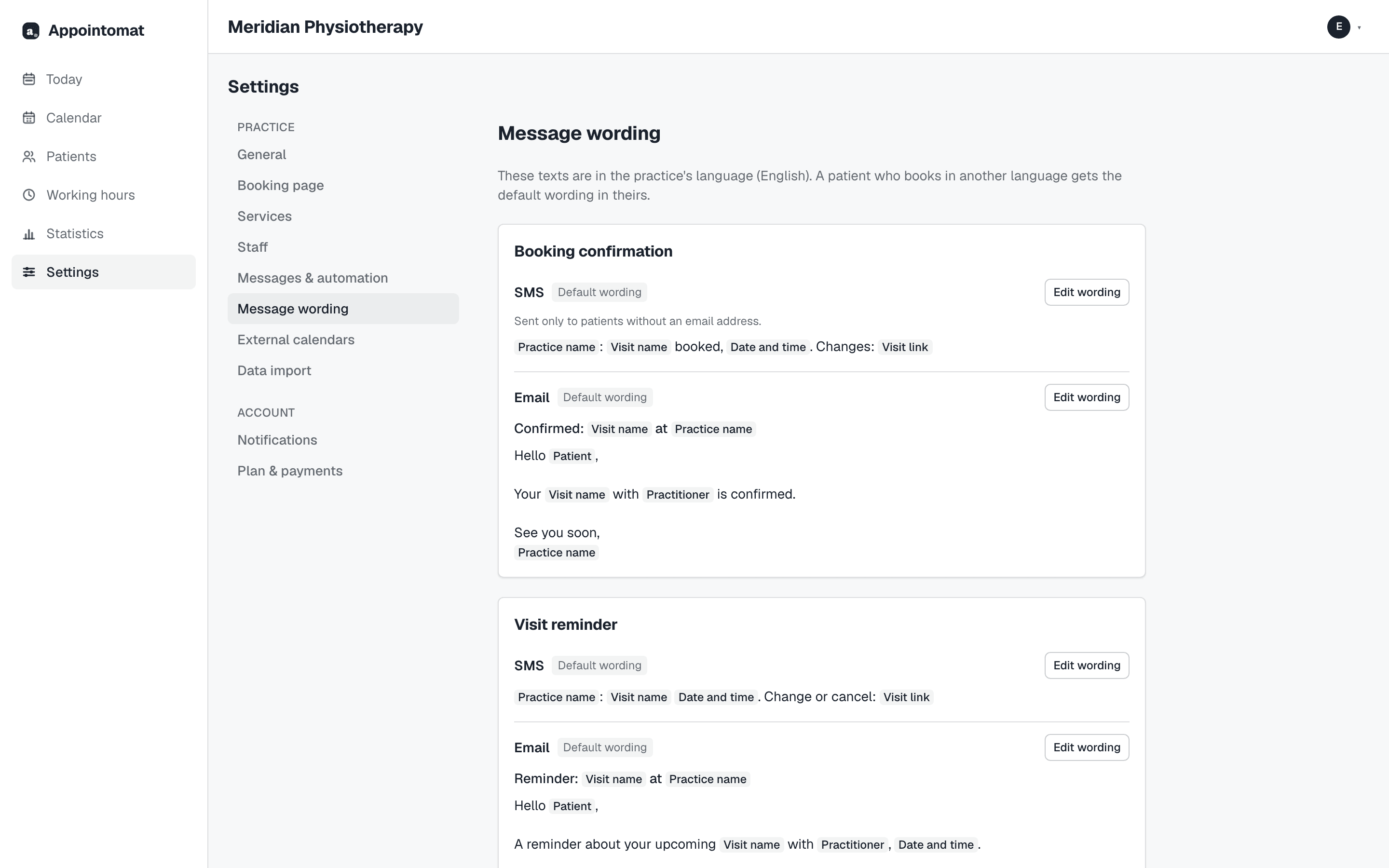Open Services settings
1389x868 pixels.
343,217
